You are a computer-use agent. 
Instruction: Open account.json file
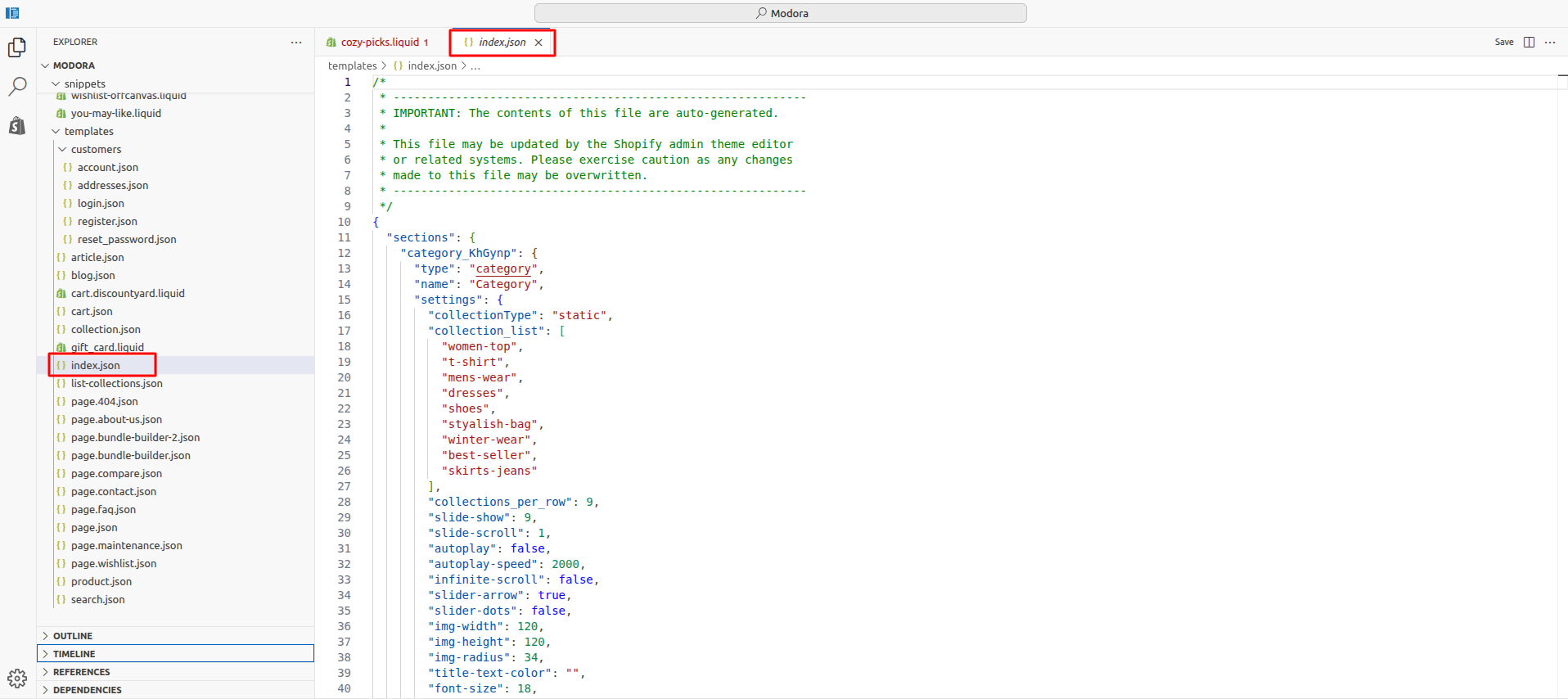click(176, 167)
